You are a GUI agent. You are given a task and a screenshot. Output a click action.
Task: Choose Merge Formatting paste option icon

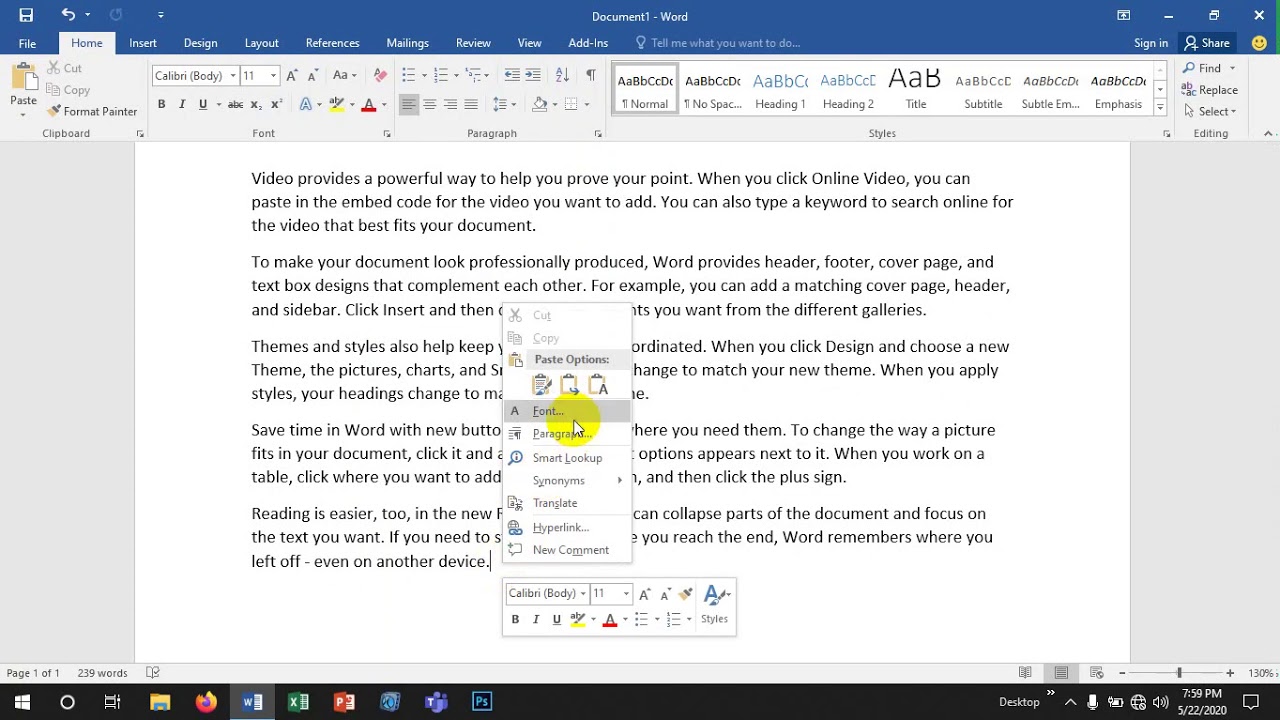pos(570,385)
